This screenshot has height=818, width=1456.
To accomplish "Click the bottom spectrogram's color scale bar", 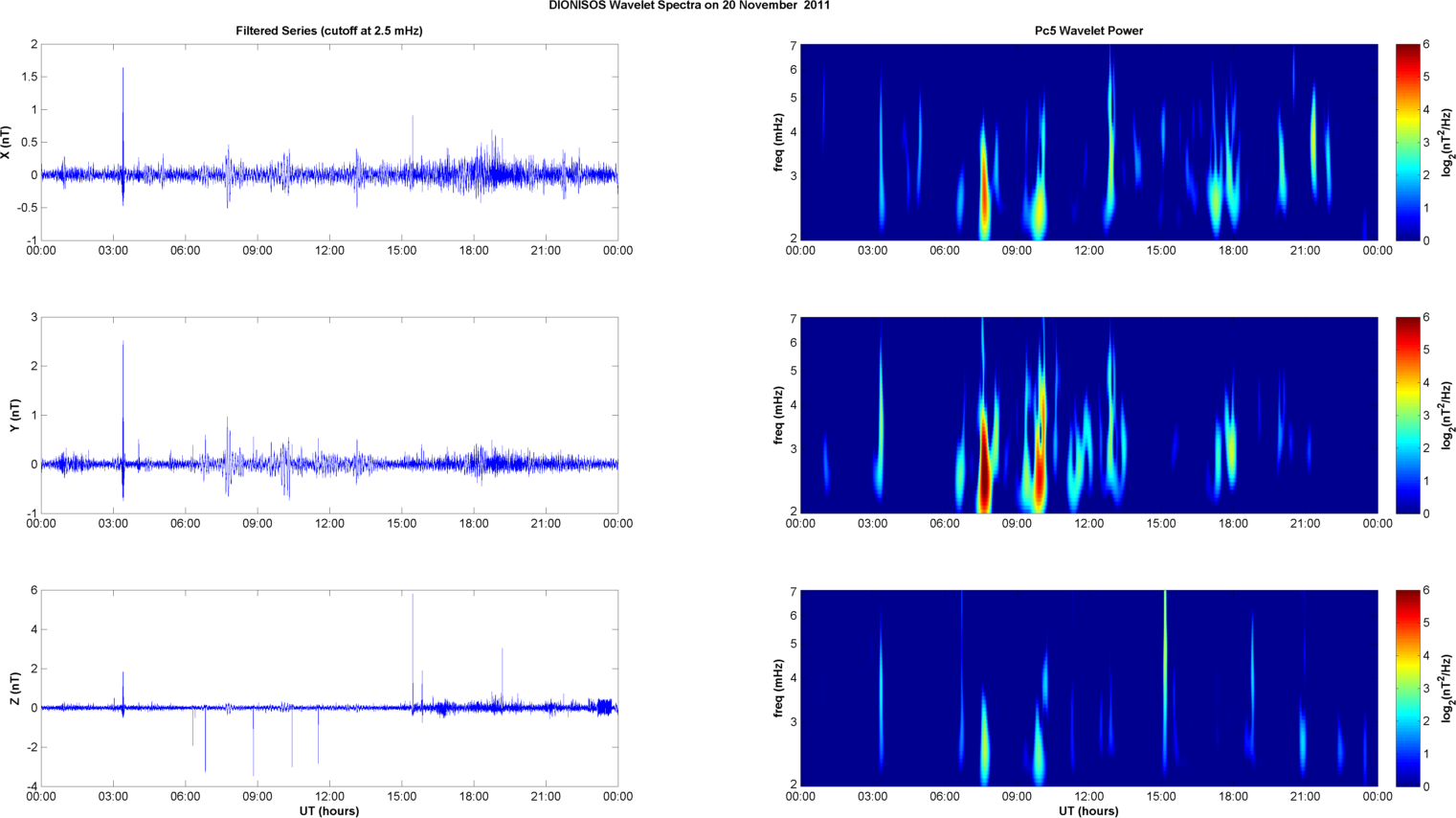I will [1408, 688].
